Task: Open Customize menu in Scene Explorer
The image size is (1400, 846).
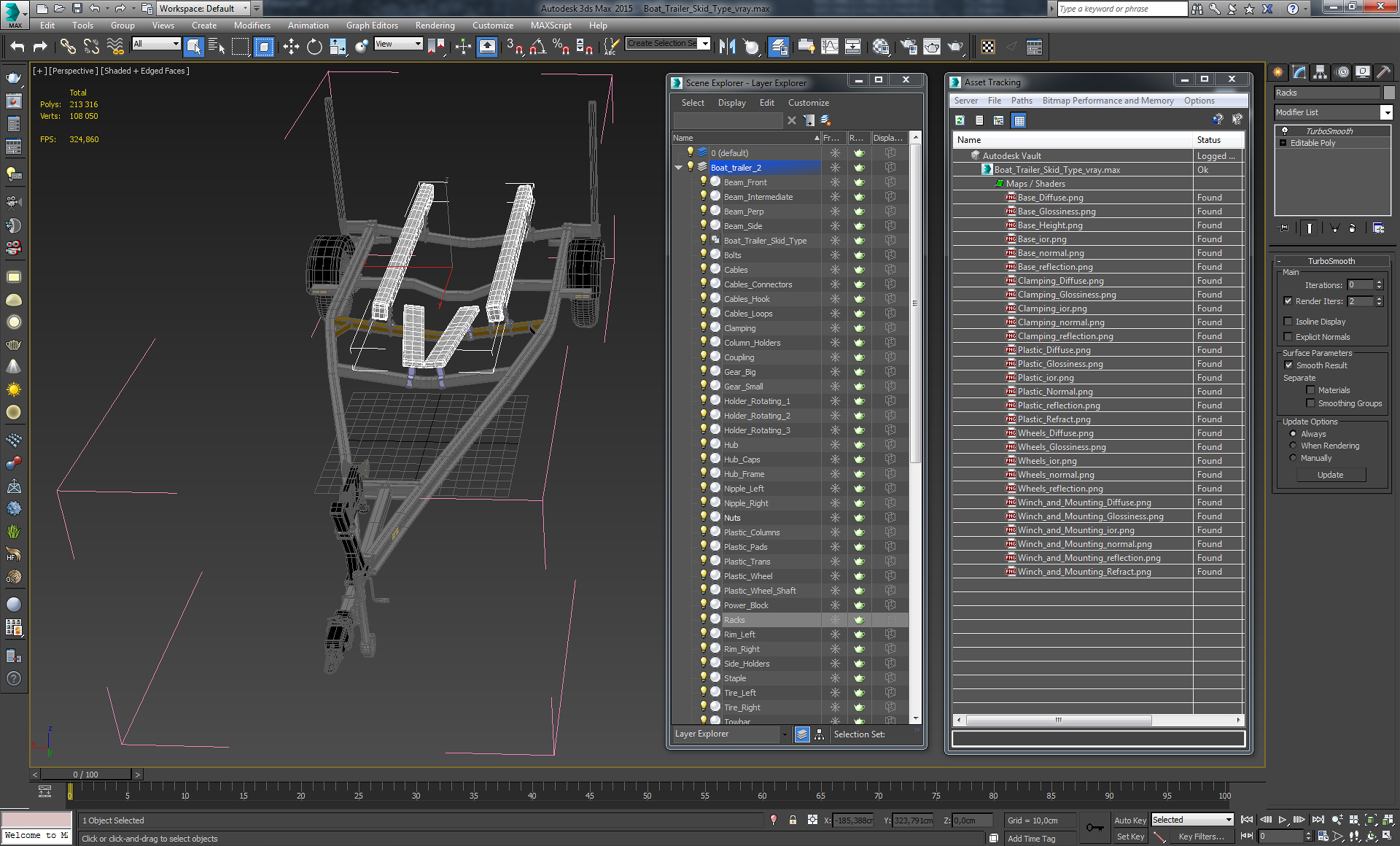Action: [x=808, y=103]
